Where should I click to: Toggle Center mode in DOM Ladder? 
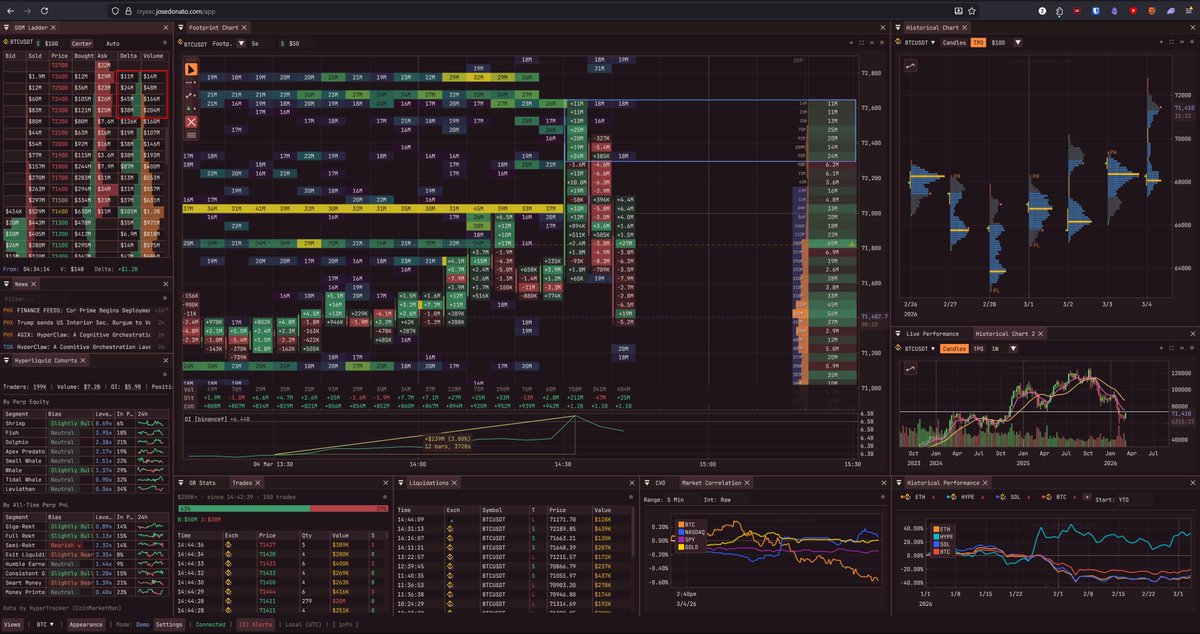81,44
